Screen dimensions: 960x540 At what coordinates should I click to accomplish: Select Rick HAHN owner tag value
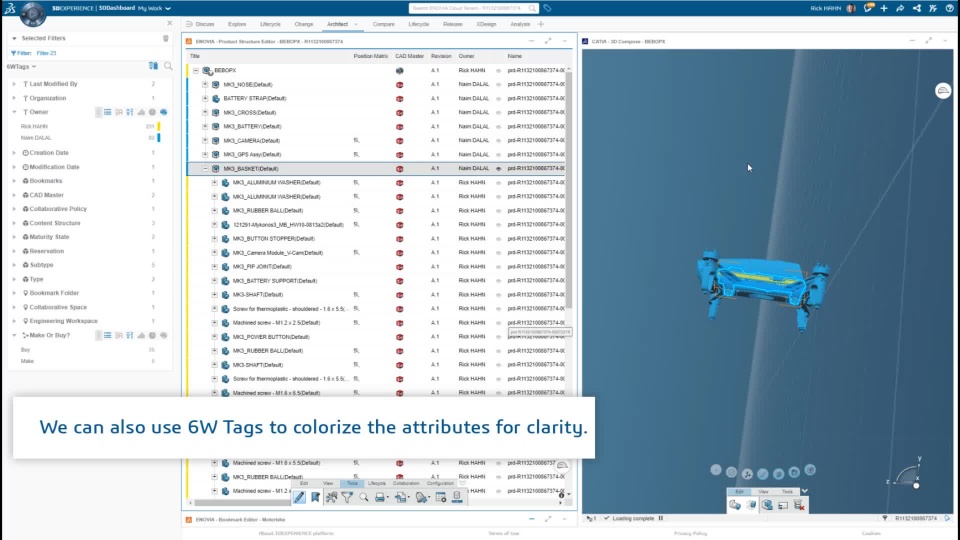tap(34, 126)
